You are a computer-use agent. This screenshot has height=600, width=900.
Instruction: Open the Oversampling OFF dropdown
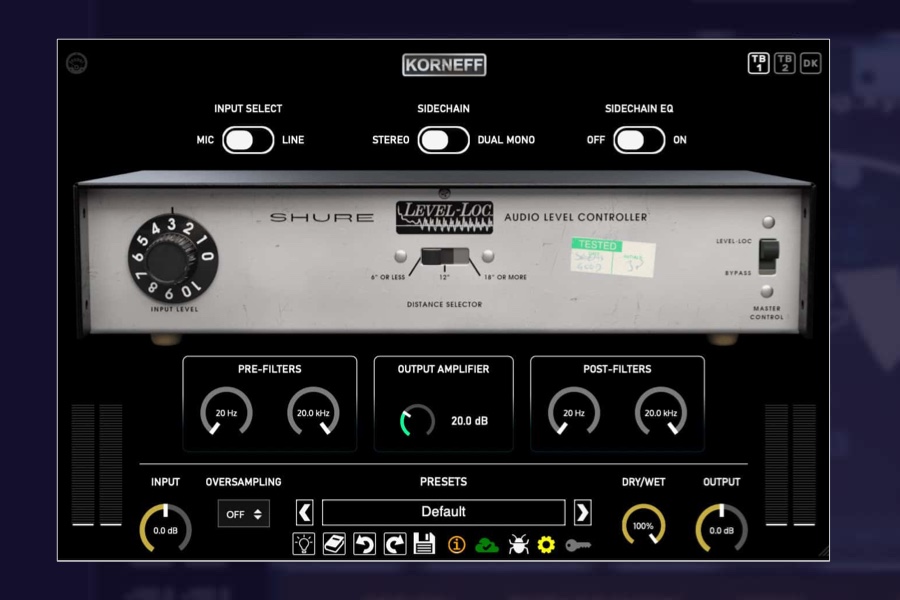coord(244,514)
